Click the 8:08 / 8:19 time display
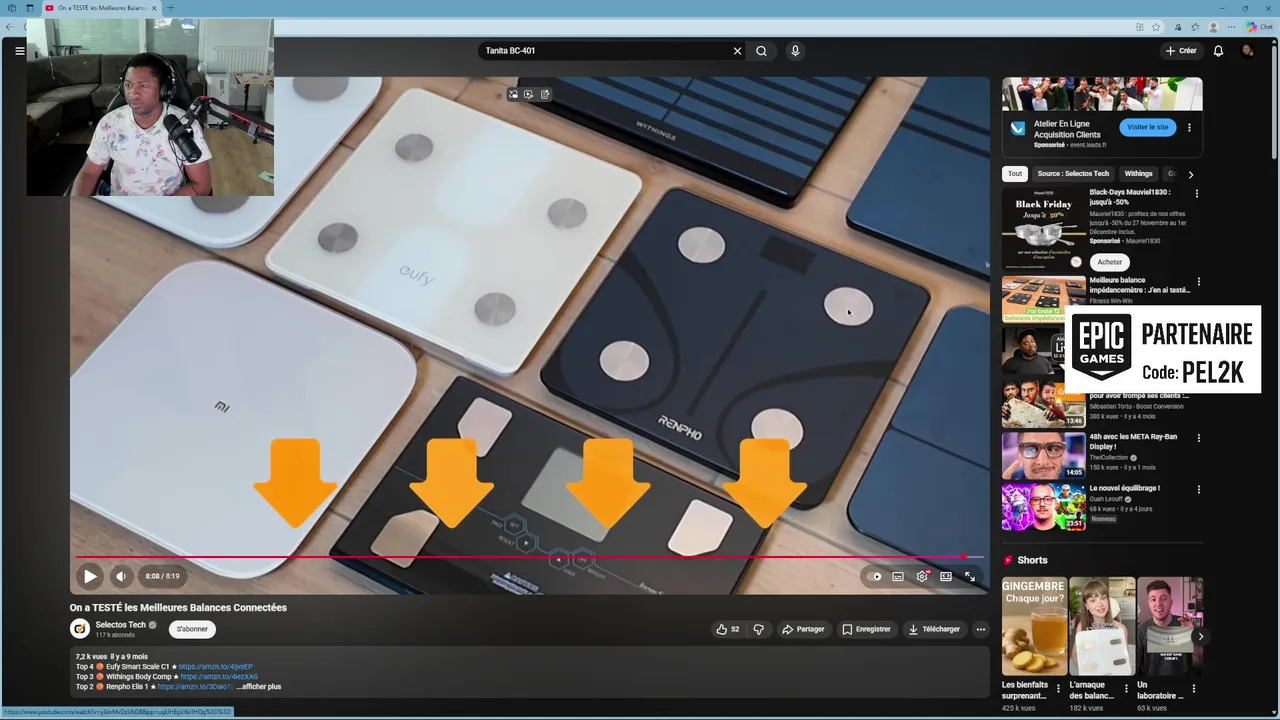Viewport: 1280px width, 720px height. (x=162, y=576)
